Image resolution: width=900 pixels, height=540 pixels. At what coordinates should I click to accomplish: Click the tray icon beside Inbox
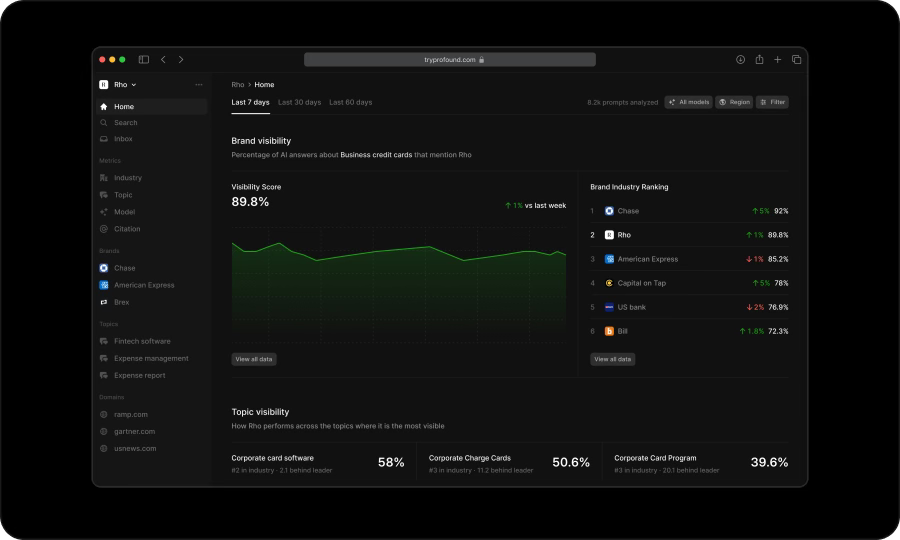tap(104, 139)
